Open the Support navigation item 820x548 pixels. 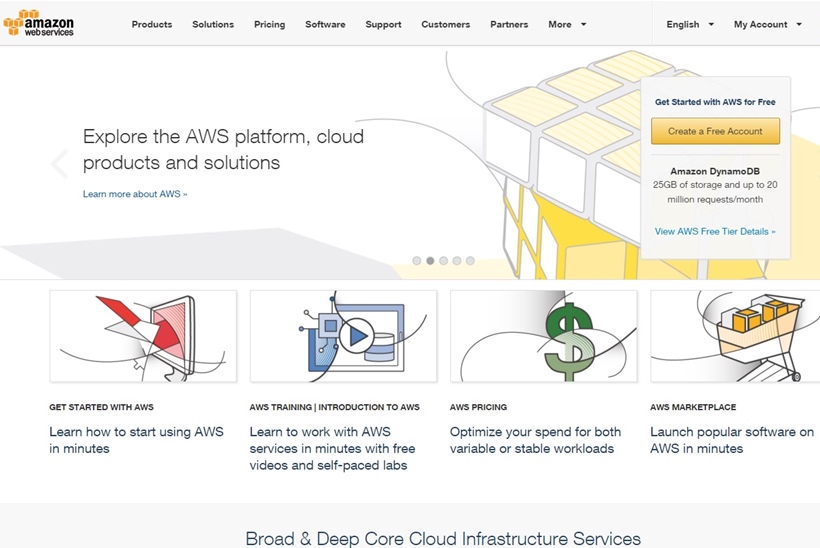(x=383, y=24)
